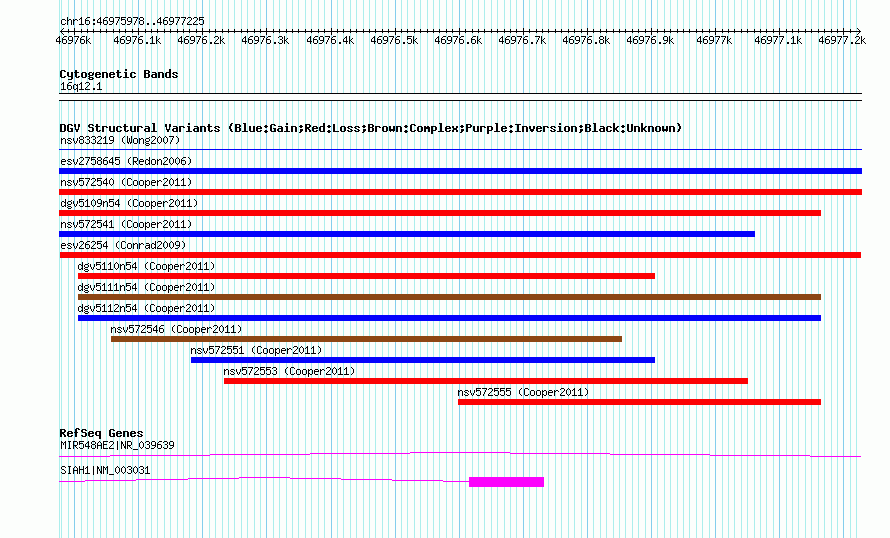Click the 46976.8k ruler tick label

pyautogui.click(x=586, y=40)
